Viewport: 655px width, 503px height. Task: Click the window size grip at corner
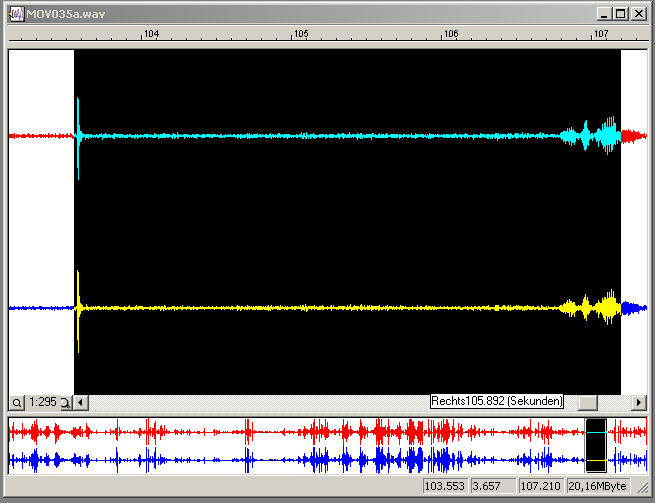(641, 487)
